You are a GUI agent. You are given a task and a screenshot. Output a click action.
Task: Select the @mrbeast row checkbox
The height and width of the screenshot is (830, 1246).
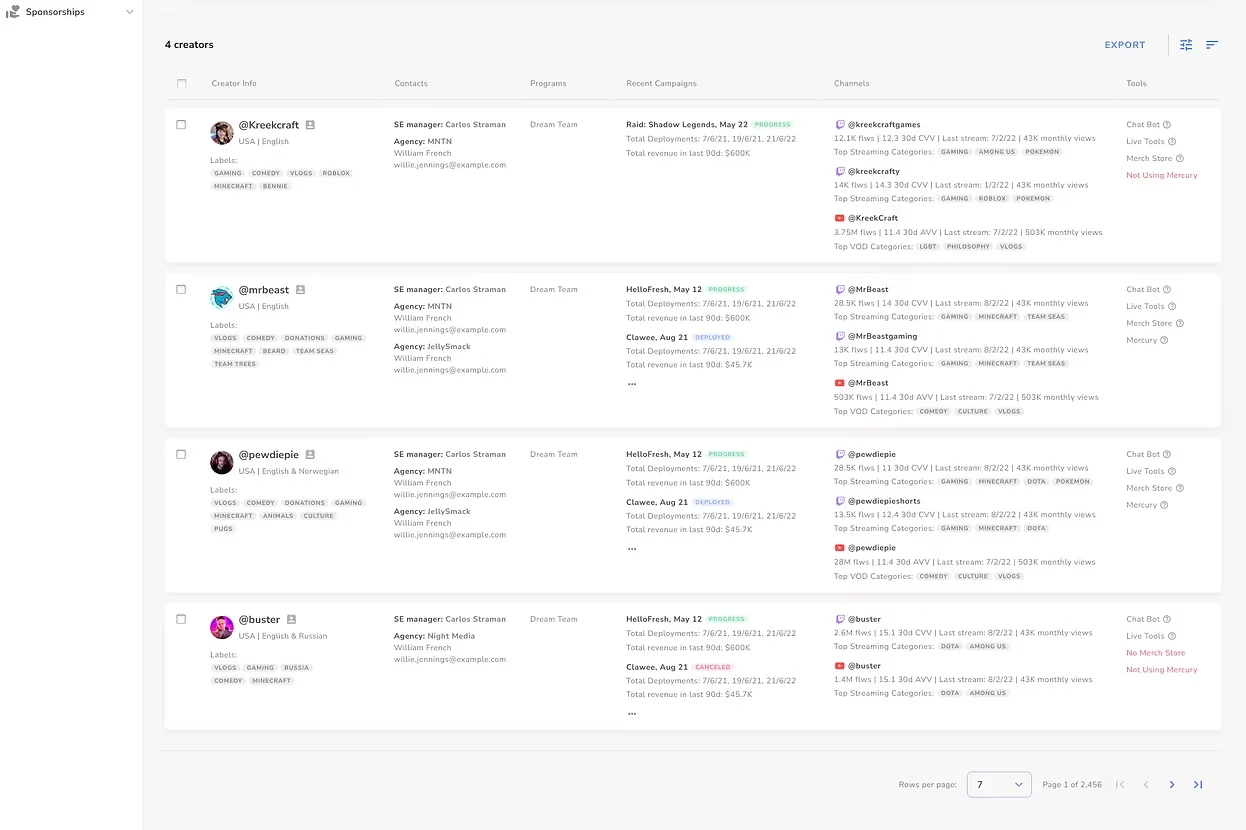(x=181, y=290)
